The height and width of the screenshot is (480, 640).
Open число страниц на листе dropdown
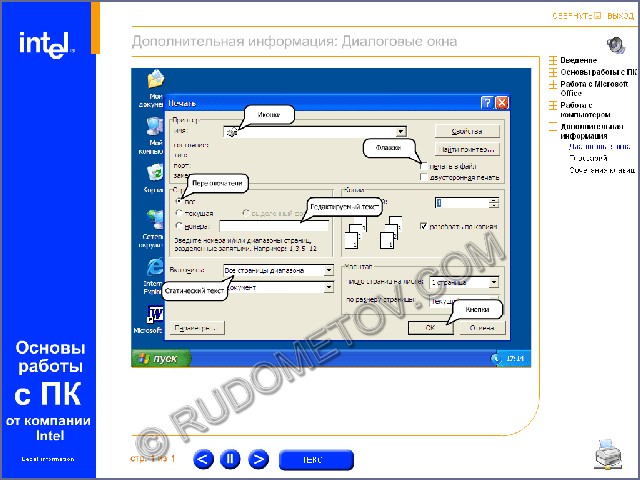click(x=494, y=282)
